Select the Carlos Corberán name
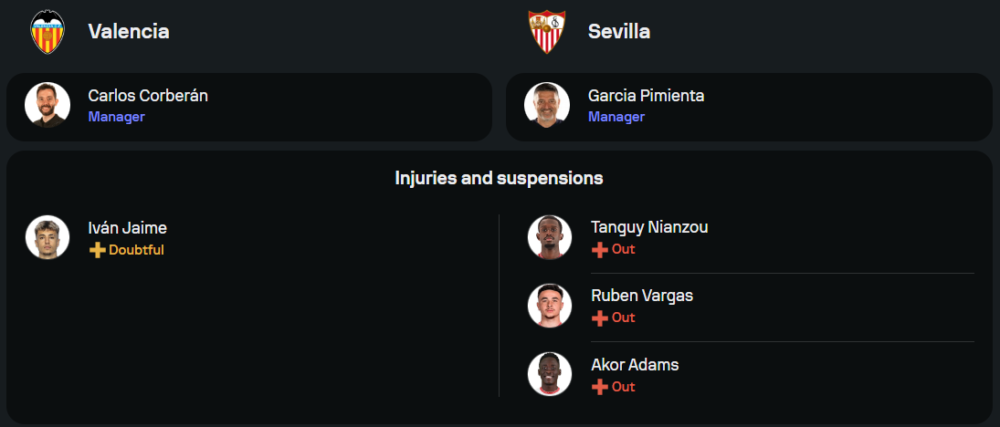Screen dimensions: 1000x427 [x=148, y=96]
